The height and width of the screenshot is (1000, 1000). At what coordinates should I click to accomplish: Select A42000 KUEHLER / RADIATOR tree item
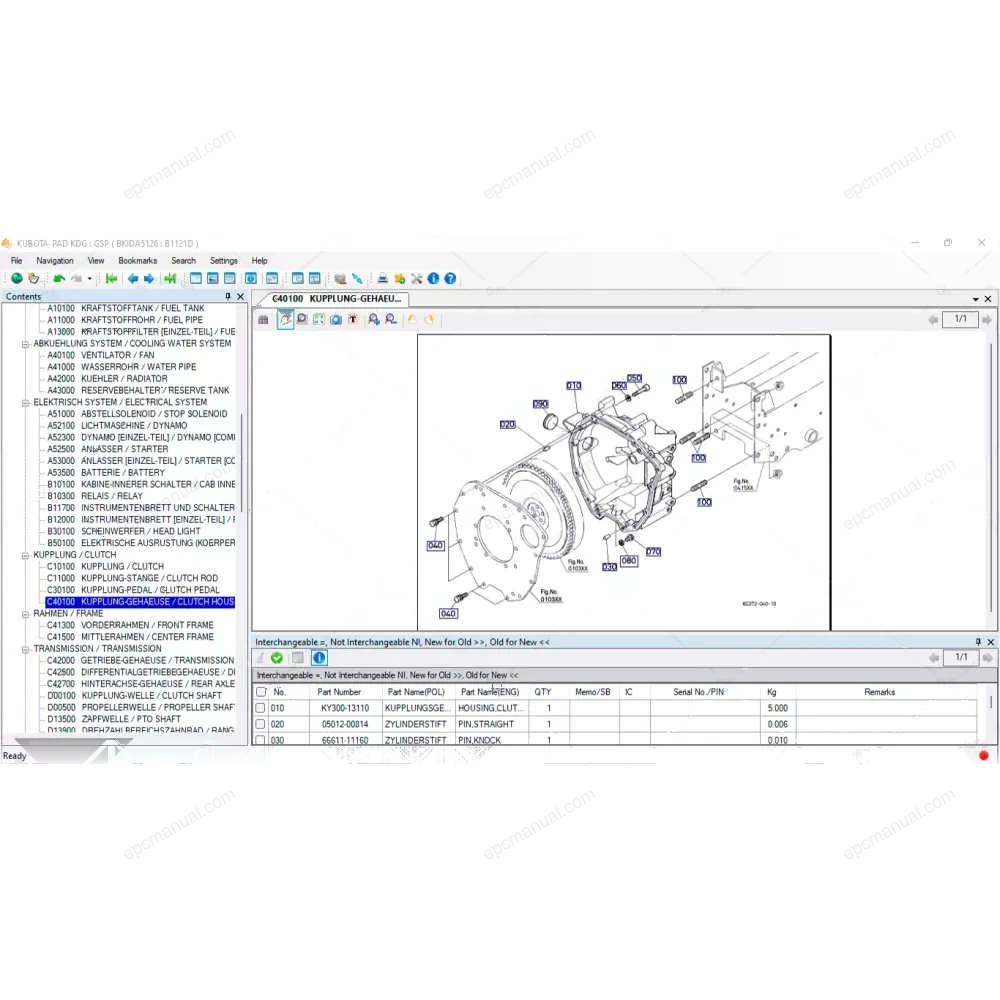(107, 379)
